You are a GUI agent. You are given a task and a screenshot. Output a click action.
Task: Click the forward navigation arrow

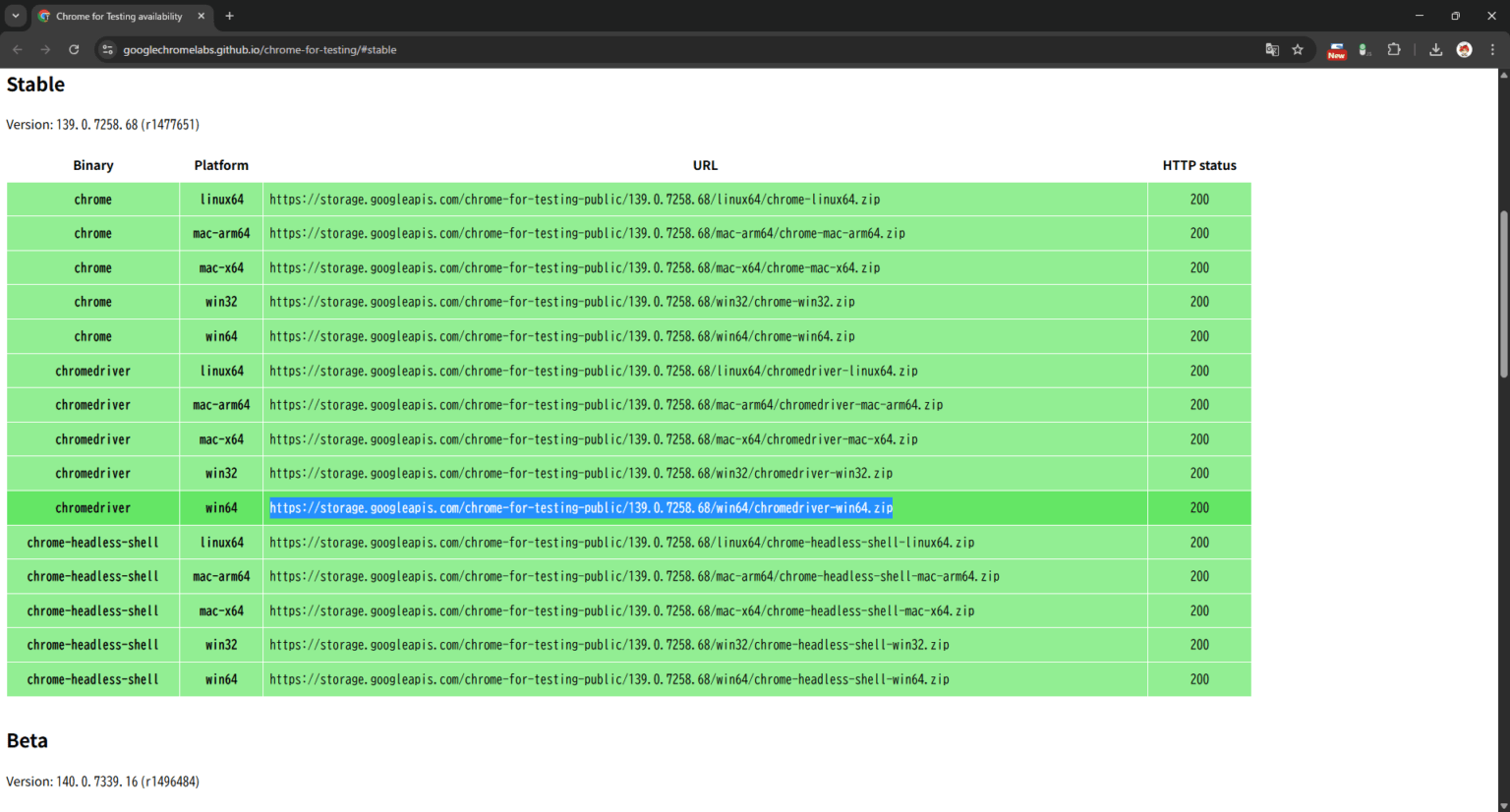pyautogui.click(x=45, y=49)
